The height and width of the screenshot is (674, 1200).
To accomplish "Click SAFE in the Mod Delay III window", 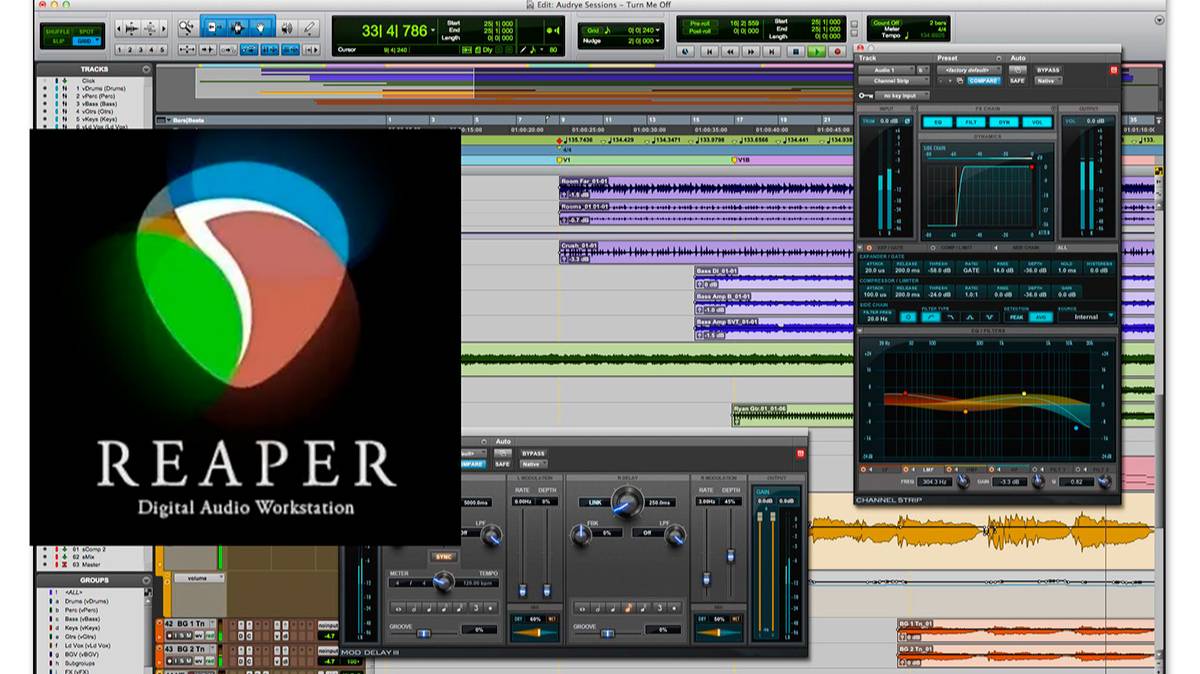I will click(502, 464).
